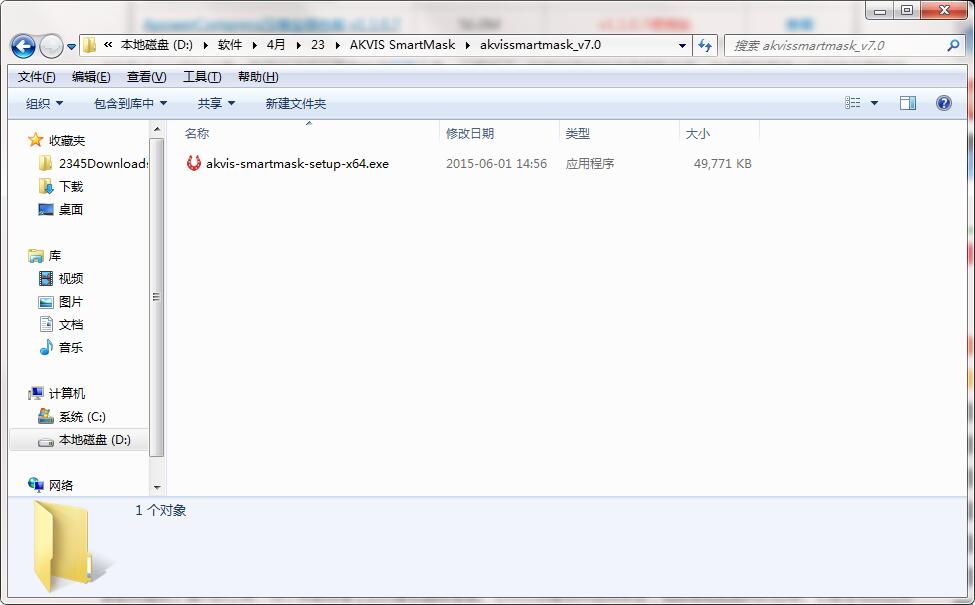Navigate to 软件 breadcrumb segment

(x=230, y=45)
